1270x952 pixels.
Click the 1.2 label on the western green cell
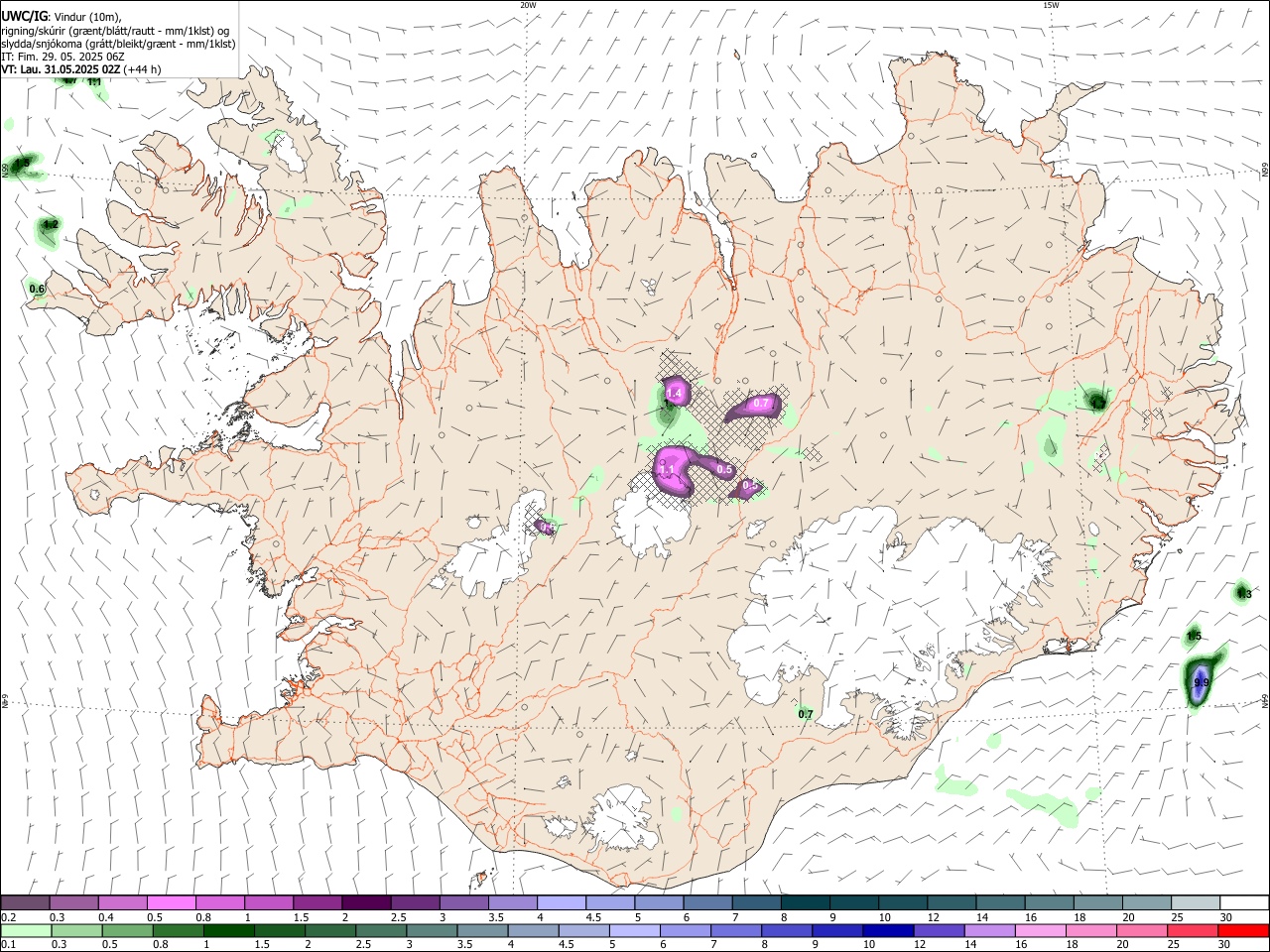52,225
